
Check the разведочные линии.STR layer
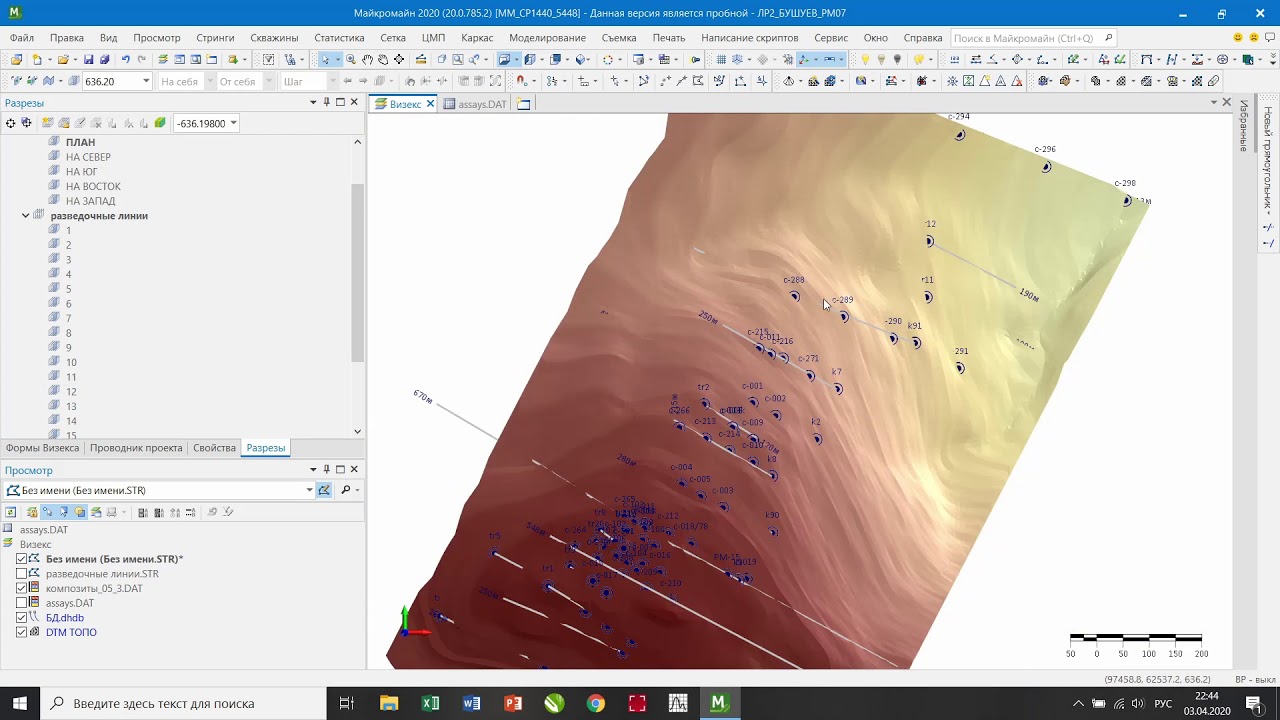click(22, 574)
